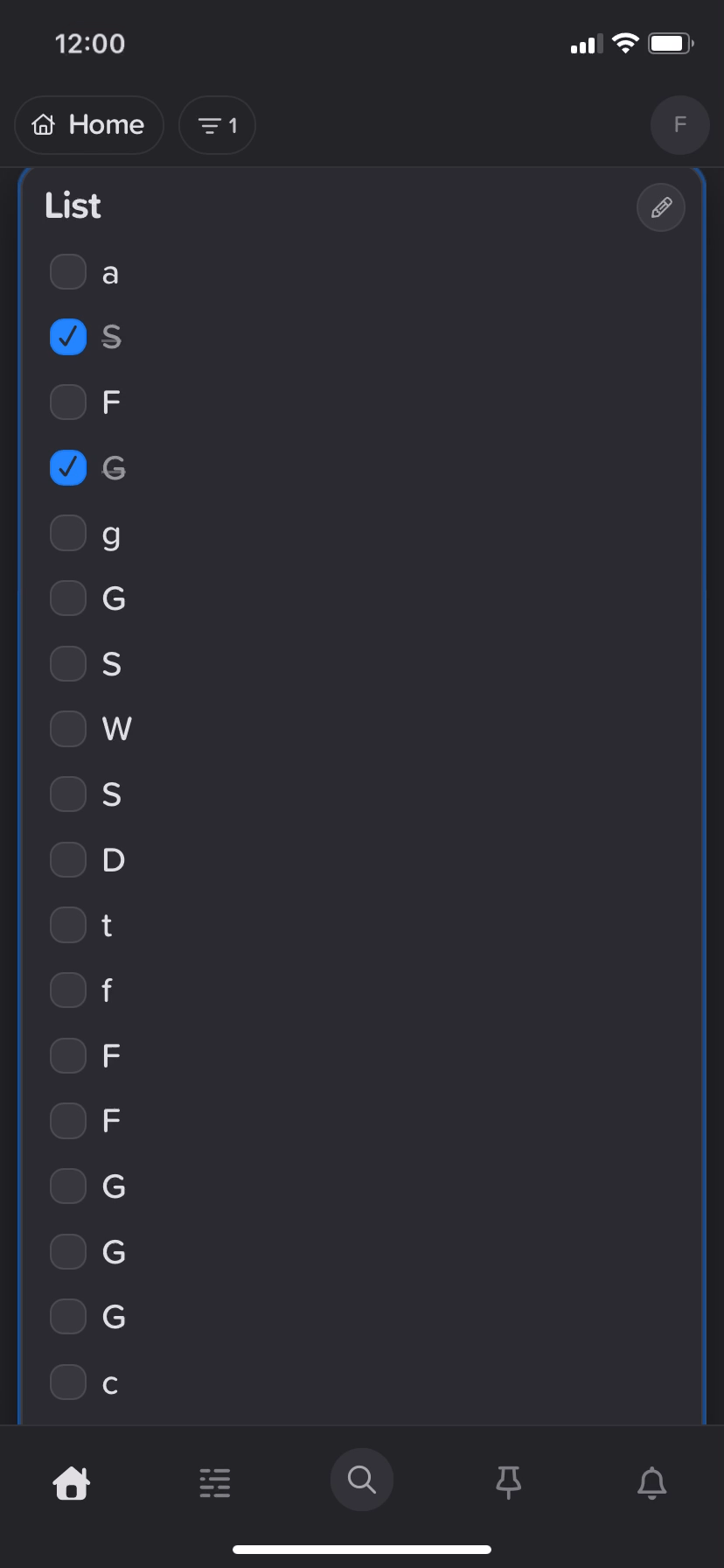Check the checkbox for item W
This screenshot has width=724, height=1568.
[x=68, y=728]
